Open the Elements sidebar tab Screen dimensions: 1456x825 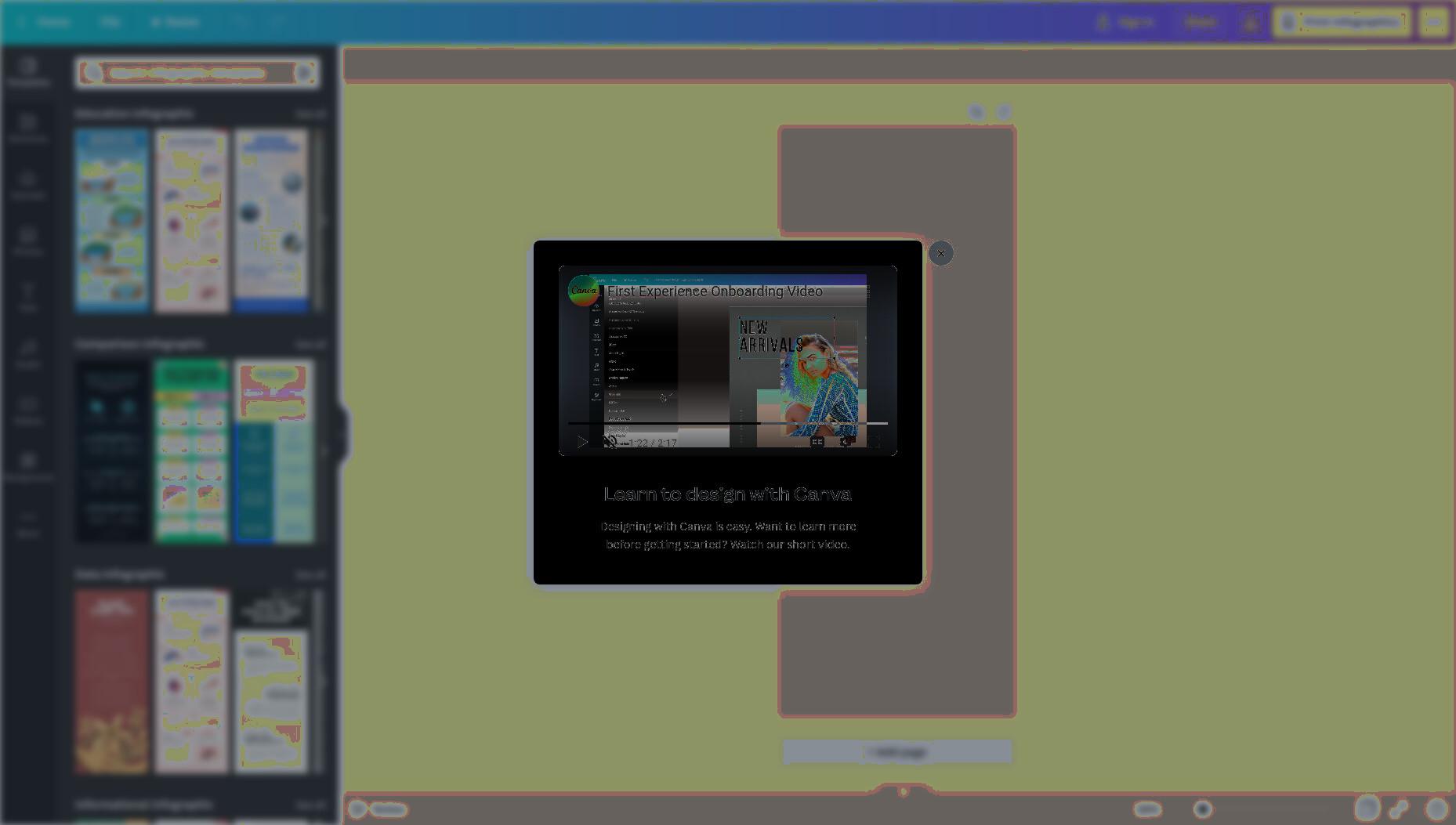click(x=28, y=128)
